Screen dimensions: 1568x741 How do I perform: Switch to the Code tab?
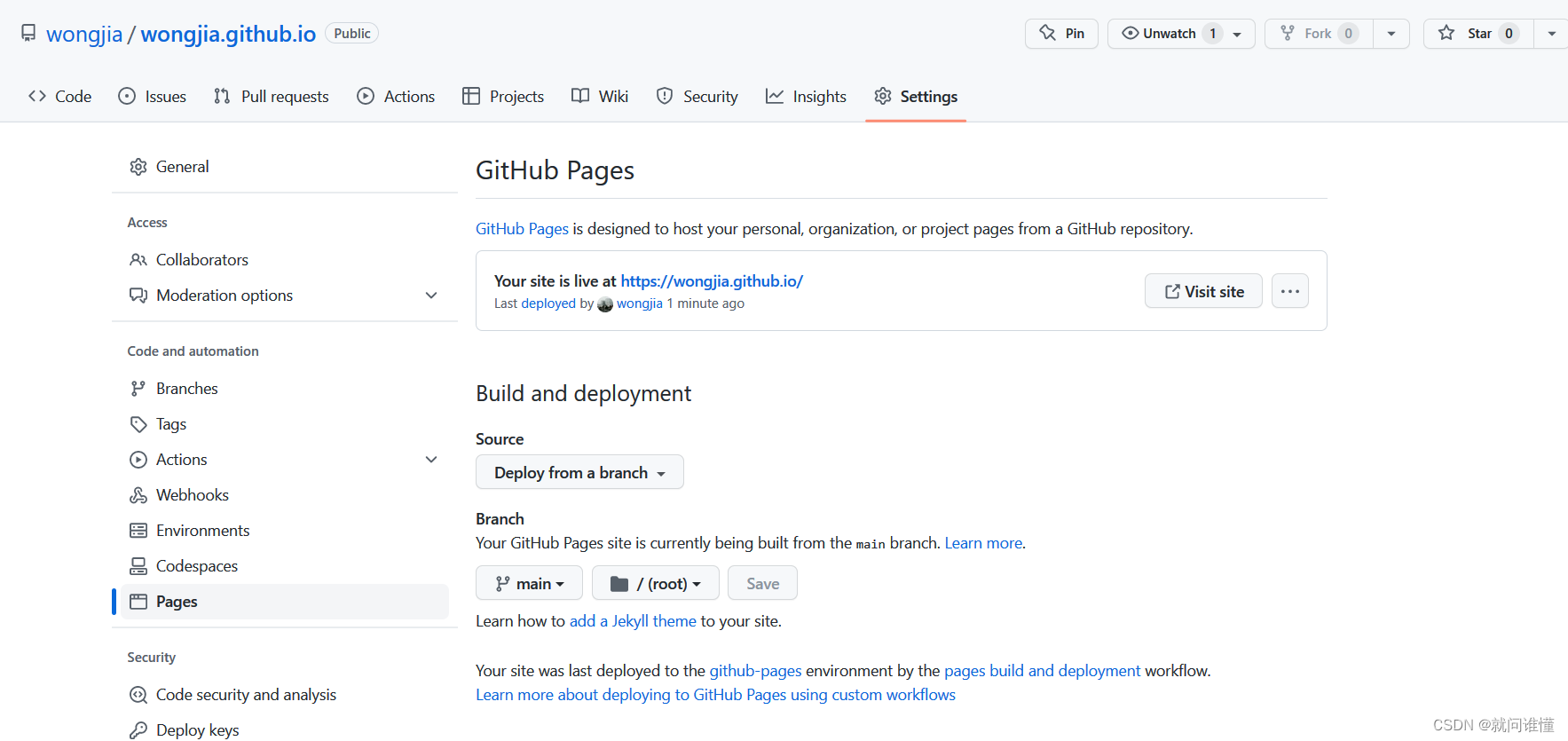point(60,96)
